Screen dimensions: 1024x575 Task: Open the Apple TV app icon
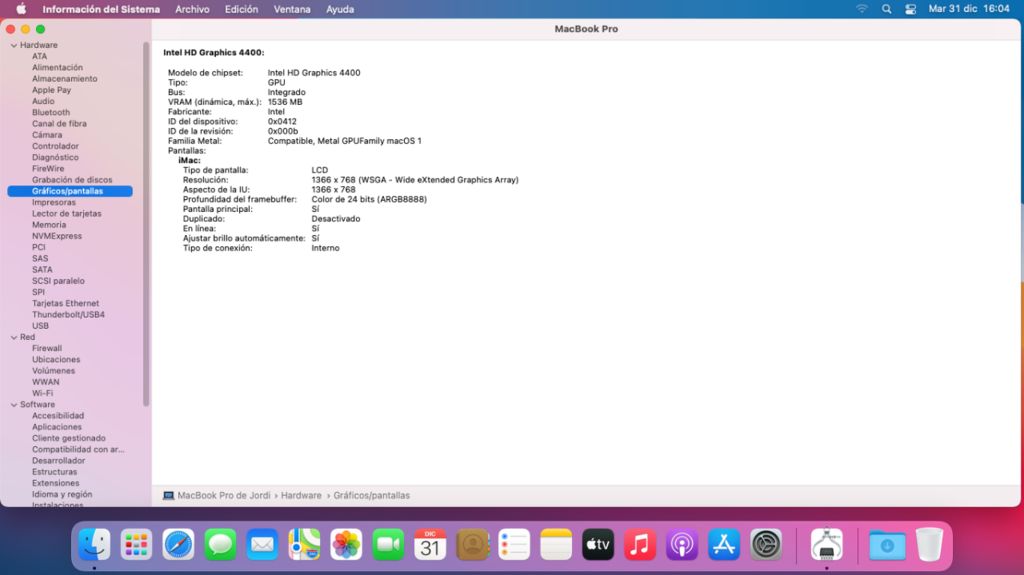pyautogui.click(x=598, y=545)
